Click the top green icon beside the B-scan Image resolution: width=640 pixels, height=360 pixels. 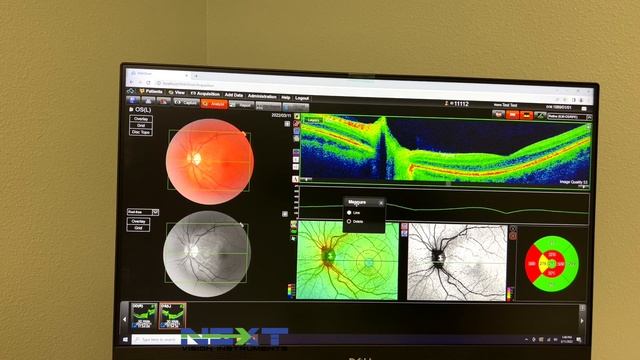pyautogui.click(x=297, y=117)
